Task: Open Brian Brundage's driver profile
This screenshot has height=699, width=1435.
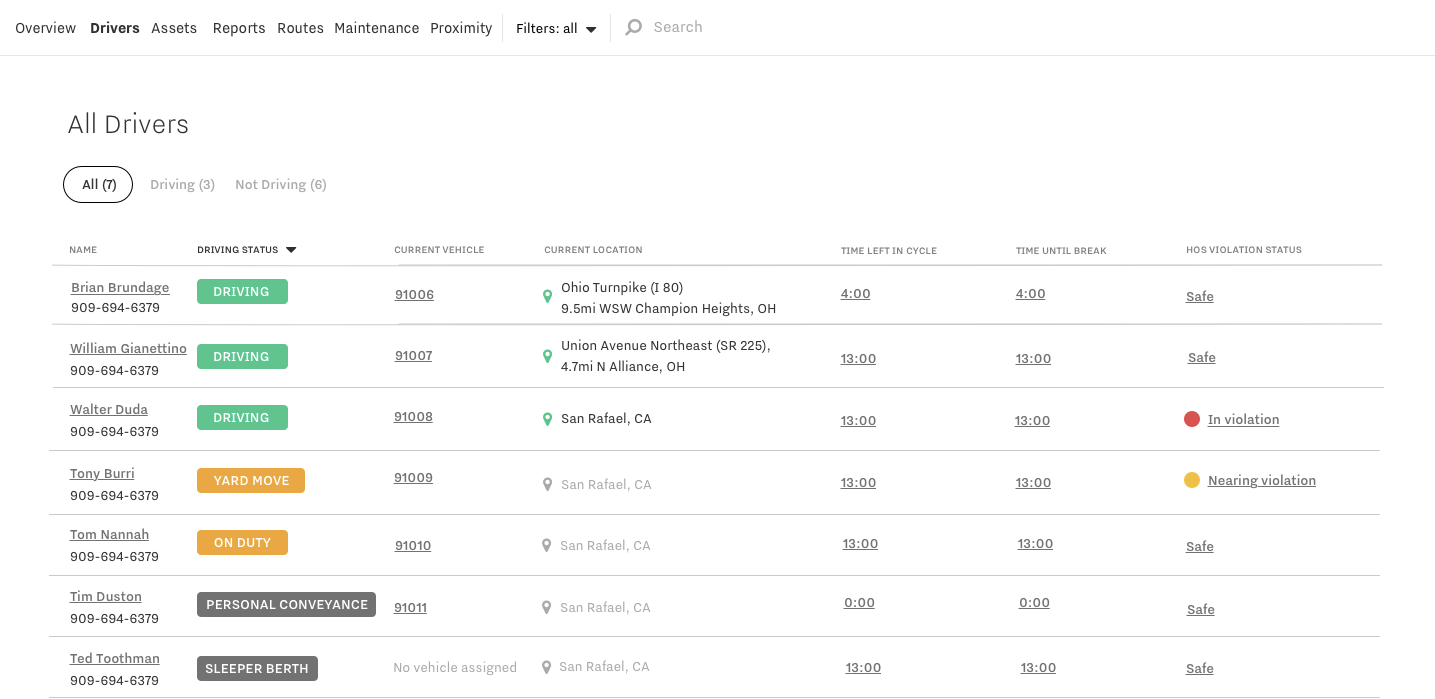Action: pos(120,287)
